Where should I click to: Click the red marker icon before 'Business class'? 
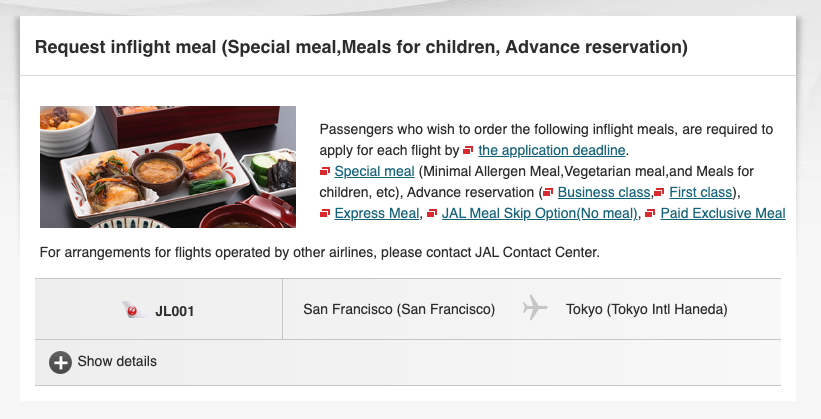pos(548,193)
